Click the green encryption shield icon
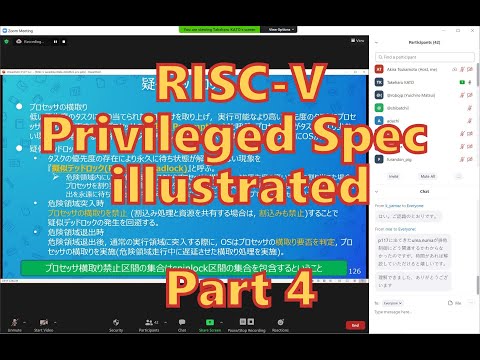Viewport: 480px width, 360px height. click(6, 42)
